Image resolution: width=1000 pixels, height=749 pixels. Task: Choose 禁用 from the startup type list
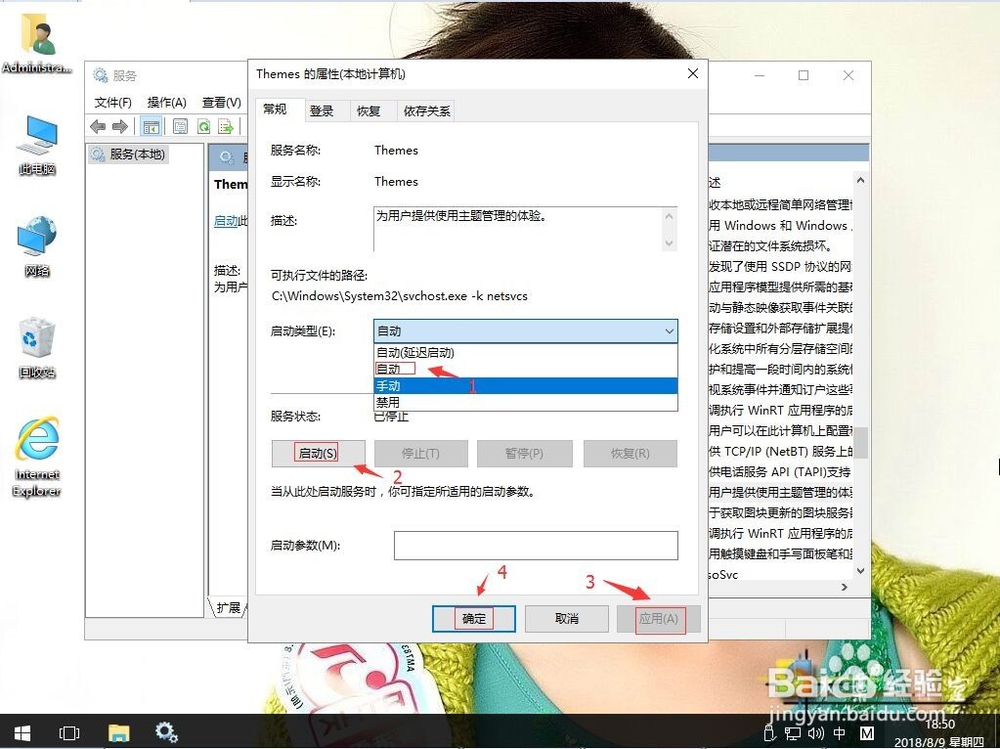pos(526,403)
